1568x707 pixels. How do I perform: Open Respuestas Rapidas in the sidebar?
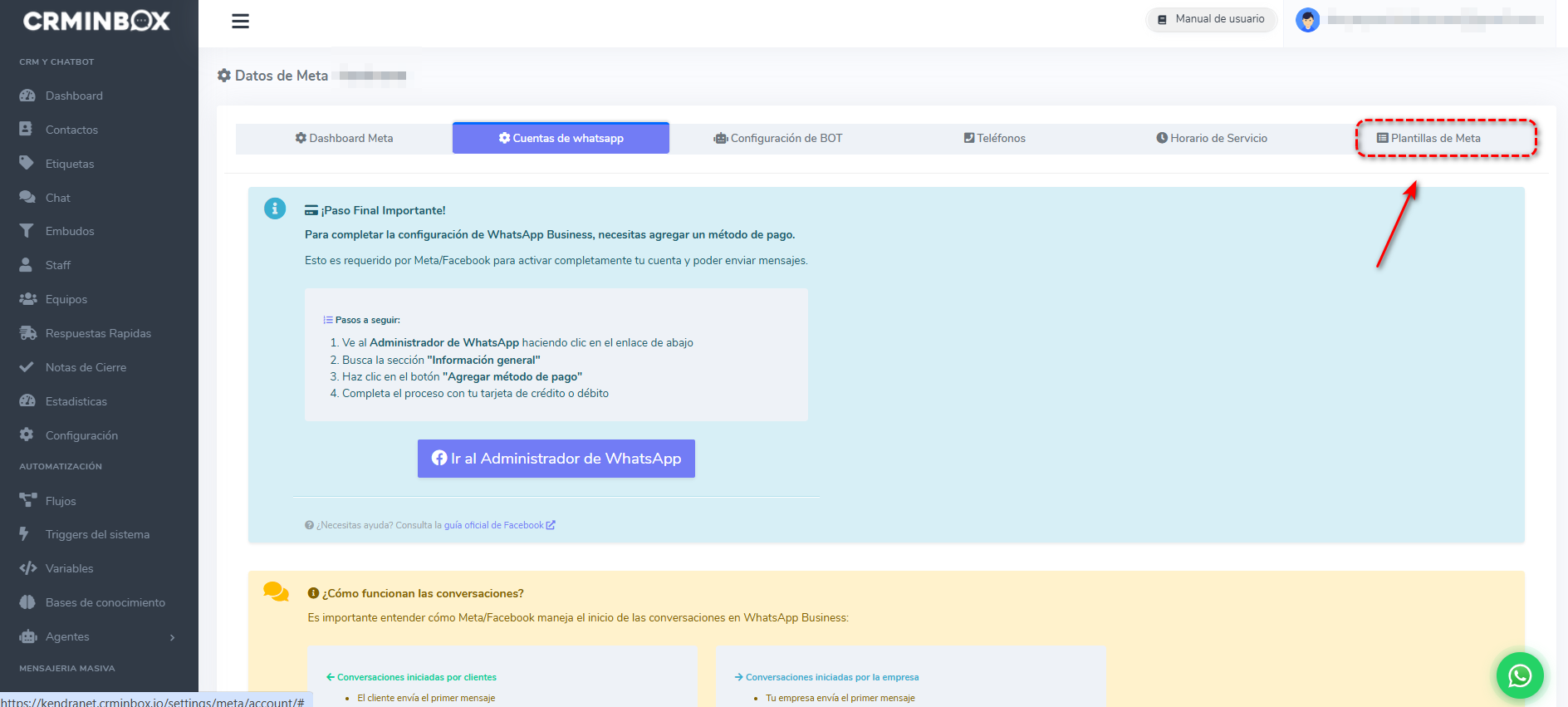(98, 333)
